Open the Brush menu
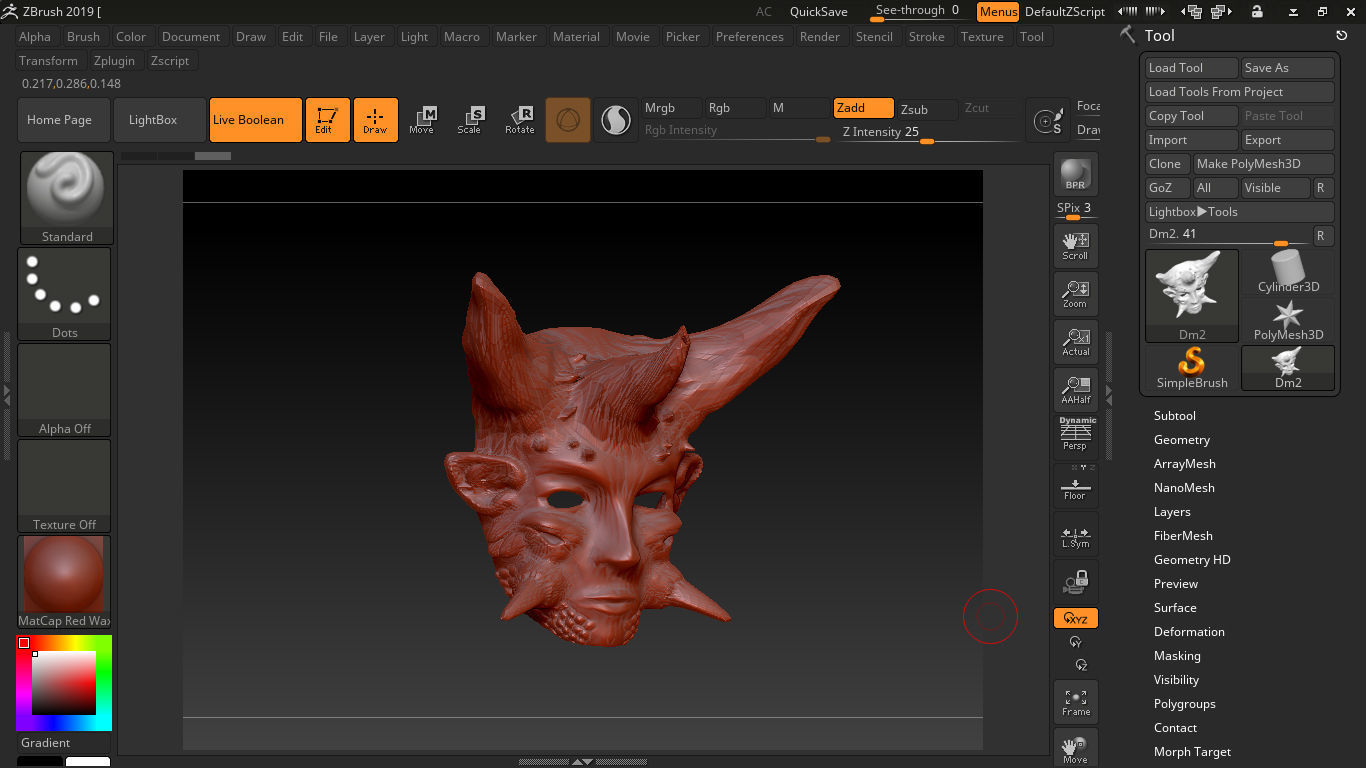This screenshot has height=768, width=1366. tap(83, 37)
